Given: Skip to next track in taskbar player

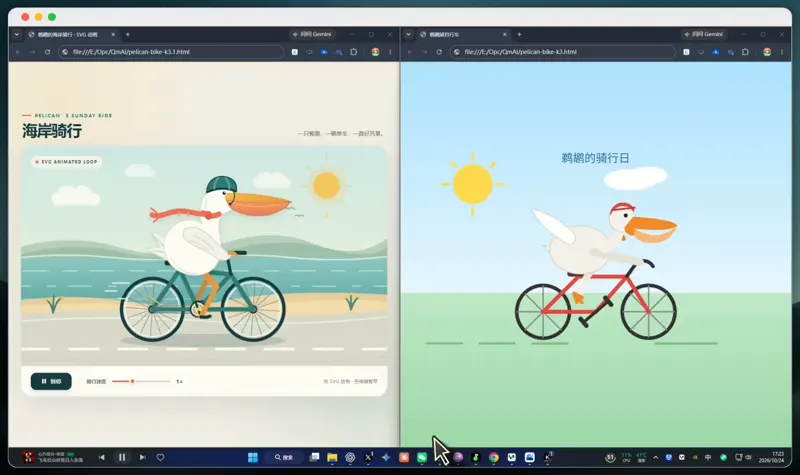Looking at the screenshot, I should (x=142, y=457).
